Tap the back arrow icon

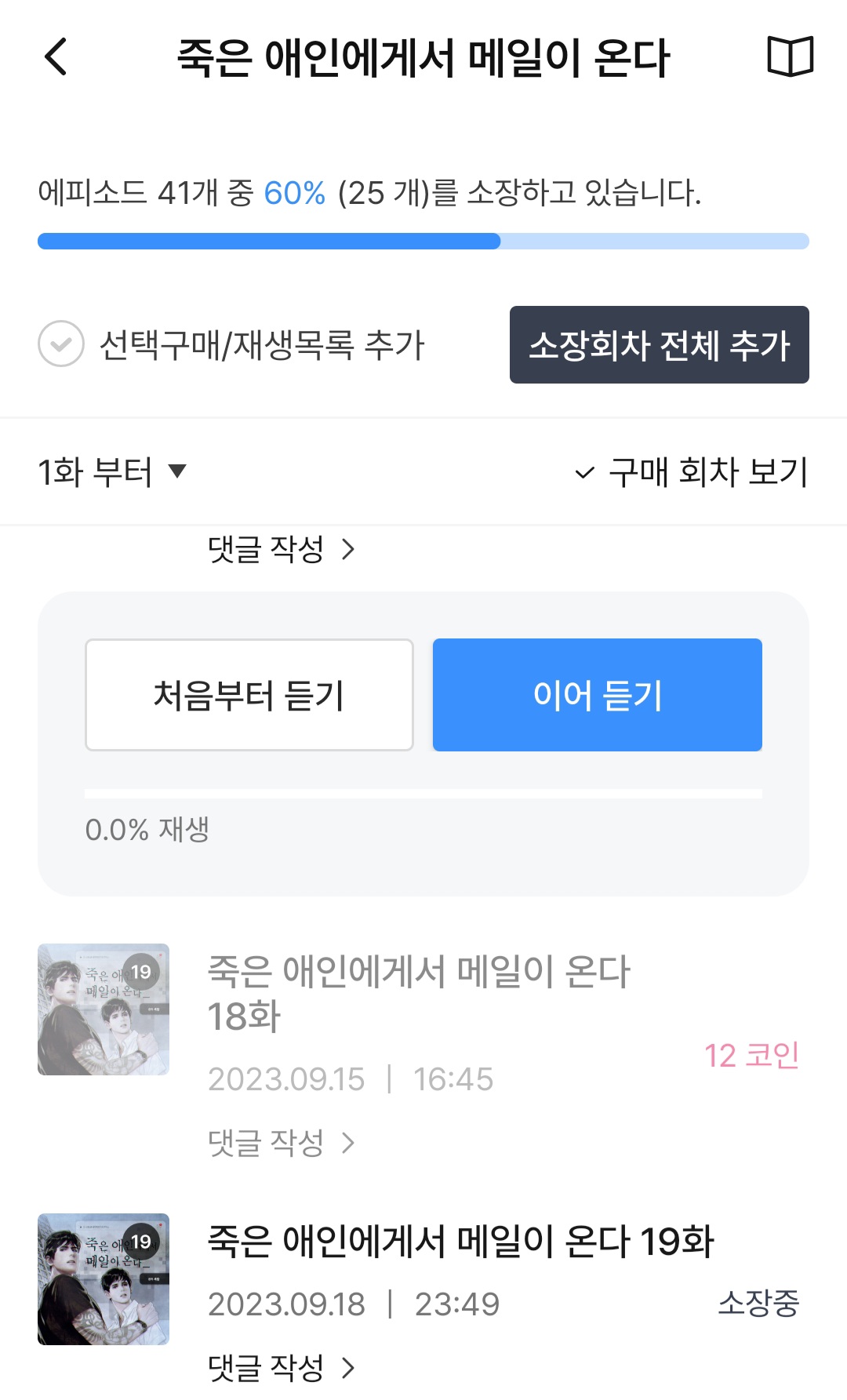(x=56, y=56)
